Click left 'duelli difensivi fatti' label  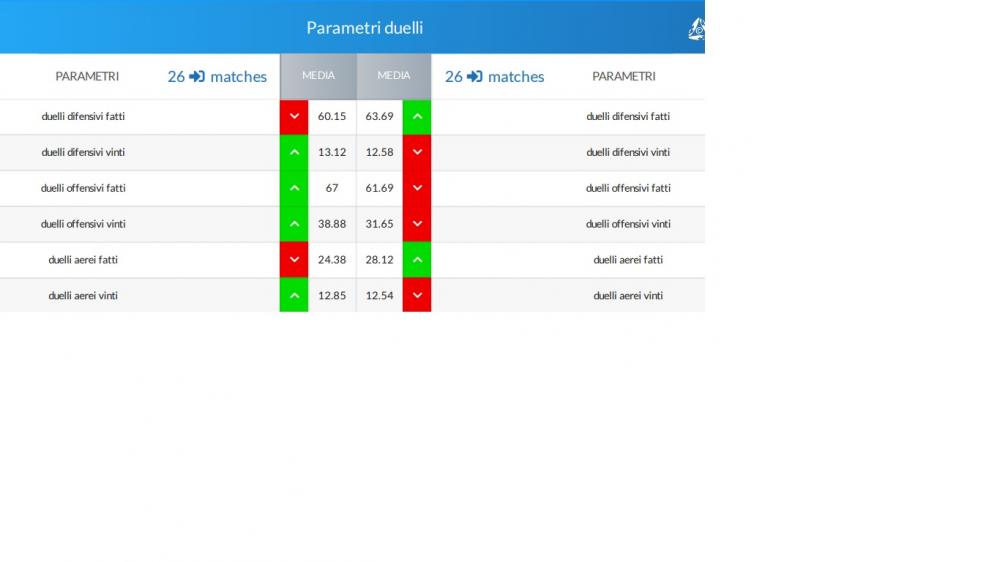[x=83, y=117]
